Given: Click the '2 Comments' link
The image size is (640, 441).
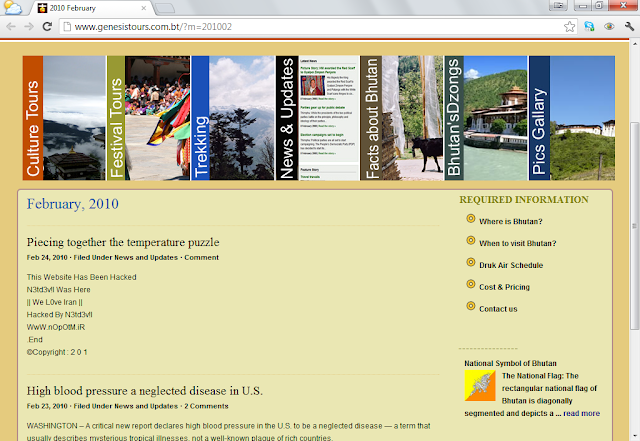Looking at the screenshot, I should tap(206, 406).
